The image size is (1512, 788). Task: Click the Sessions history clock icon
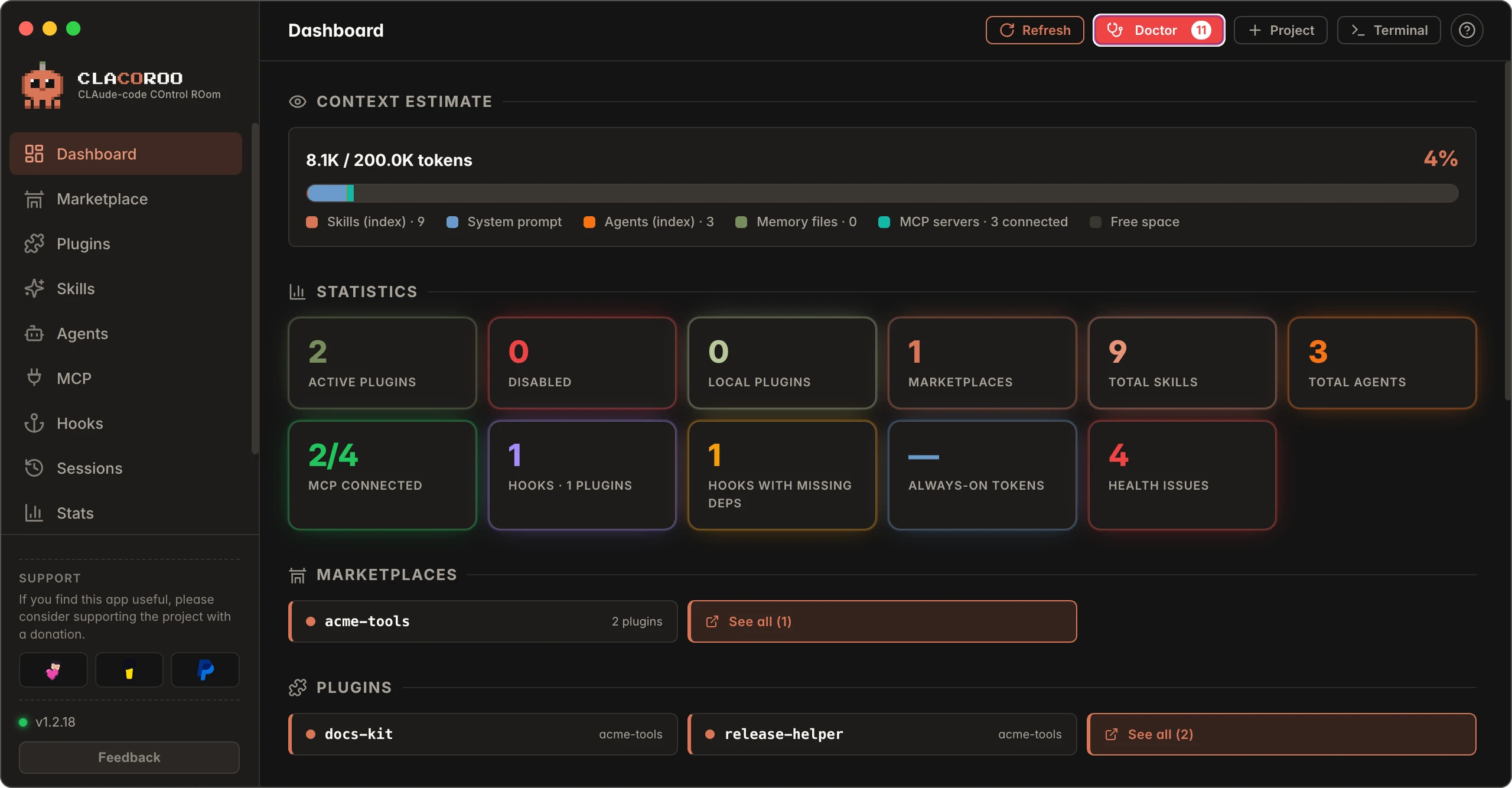[34, 468]
